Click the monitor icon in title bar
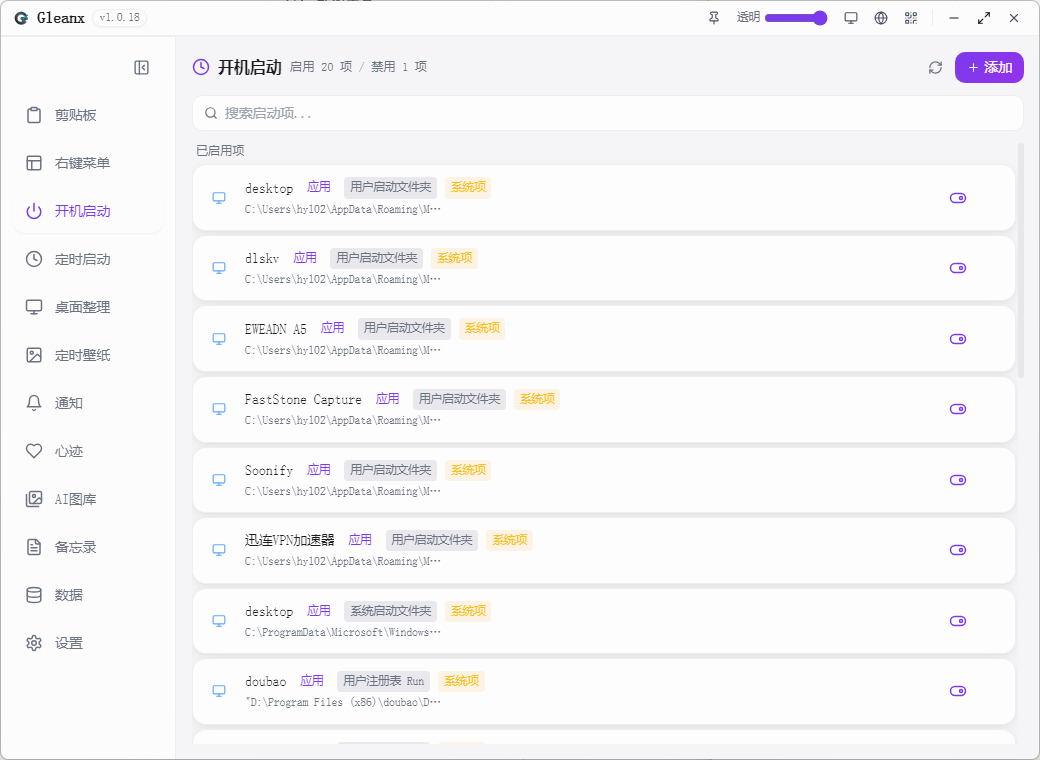1040x760 pixels. click(851, 18)
